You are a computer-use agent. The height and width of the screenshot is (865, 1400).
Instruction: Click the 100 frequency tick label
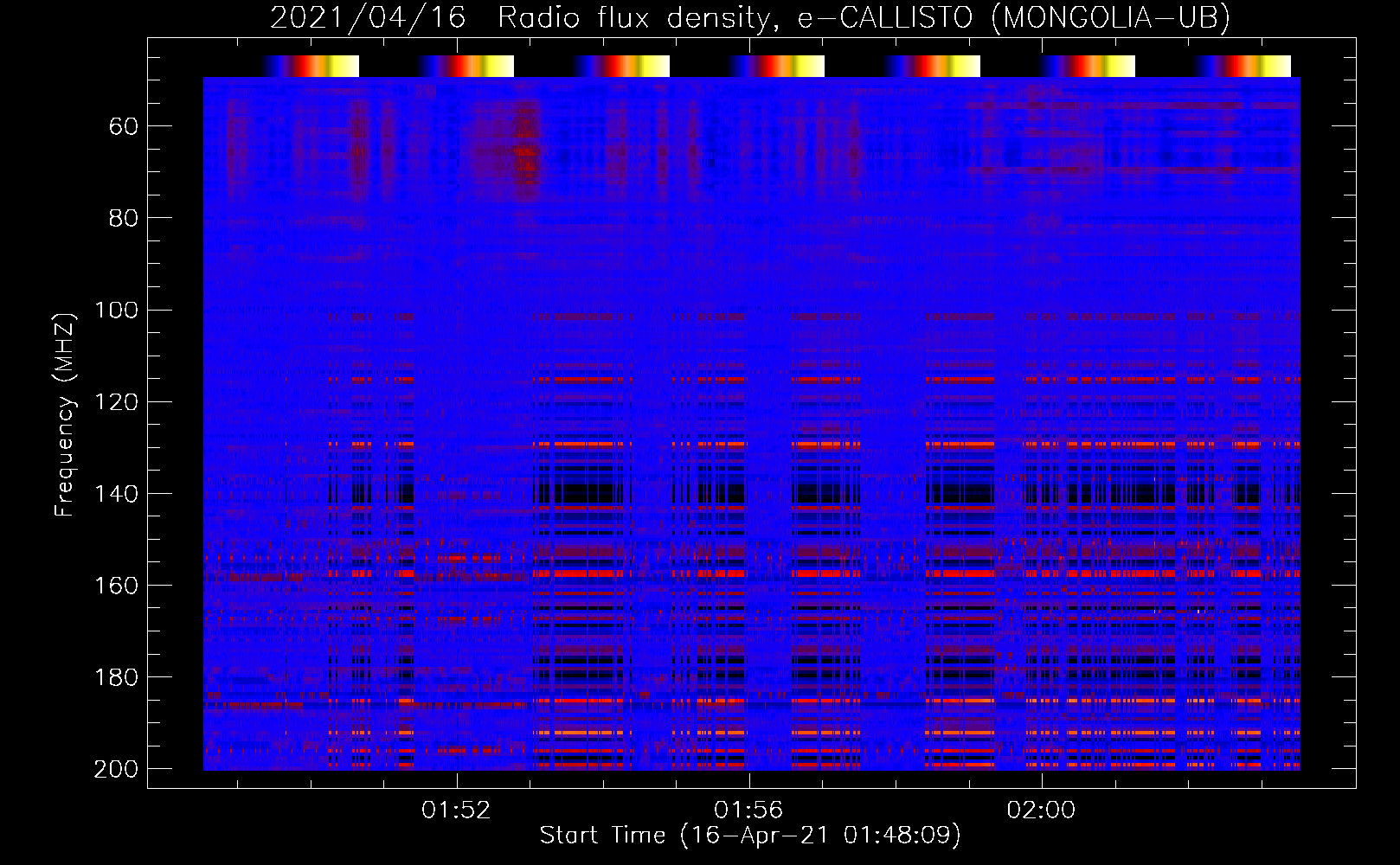click(116, 311)
